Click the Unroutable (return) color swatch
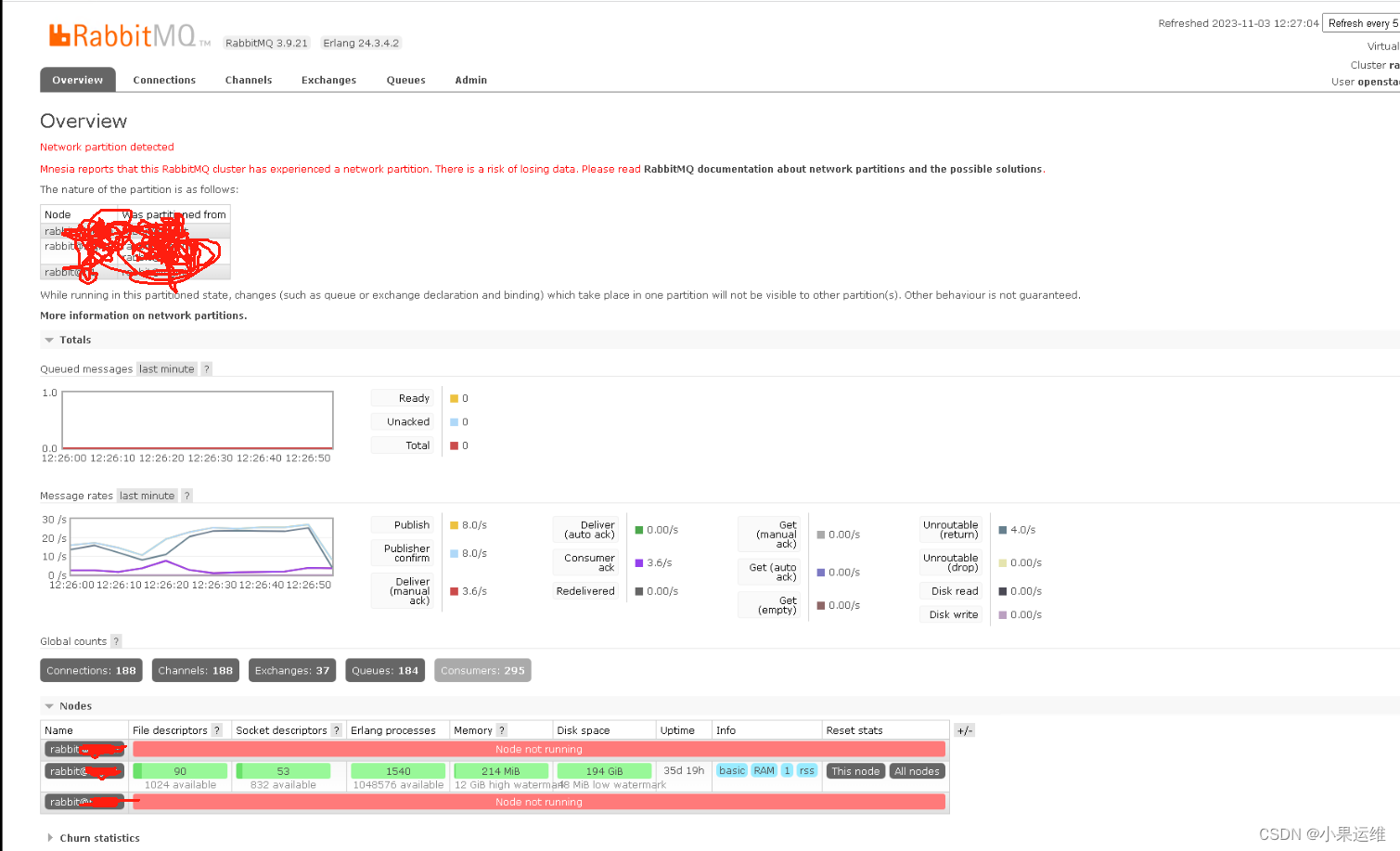The width and height of the screenshot is (1400, 851). 1003,530
